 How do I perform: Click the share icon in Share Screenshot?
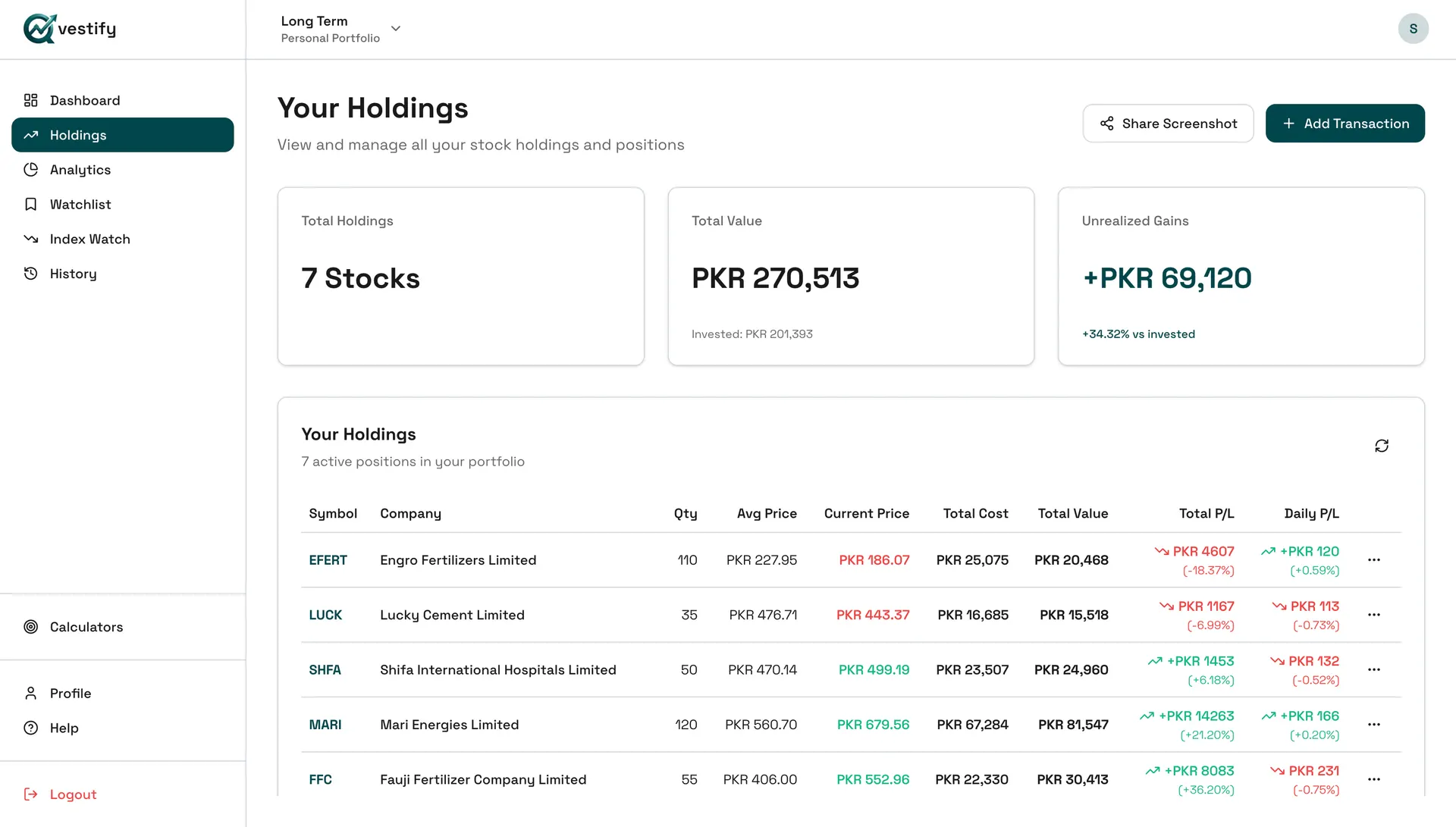(x=1107, y=124)
